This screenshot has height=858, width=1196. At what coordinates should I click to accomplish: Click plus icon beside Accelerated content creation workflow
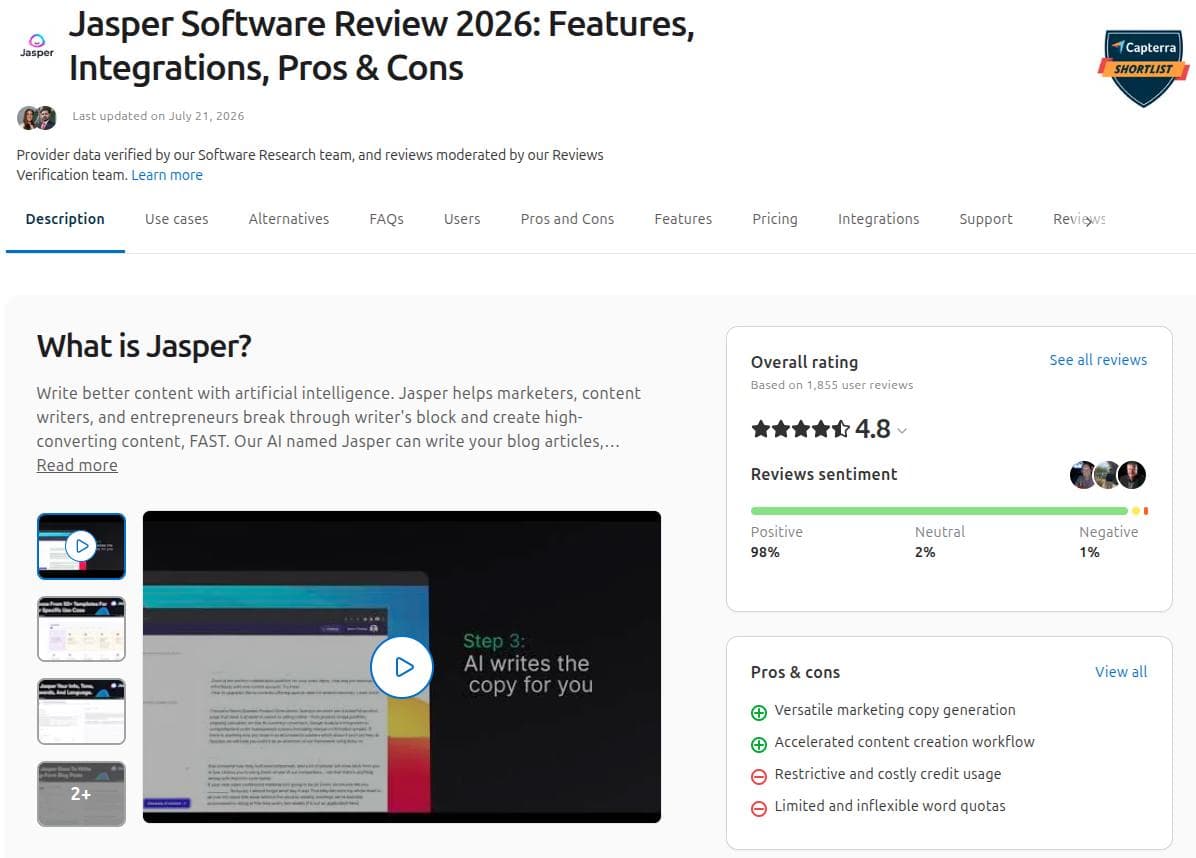[x=759, y=744]
